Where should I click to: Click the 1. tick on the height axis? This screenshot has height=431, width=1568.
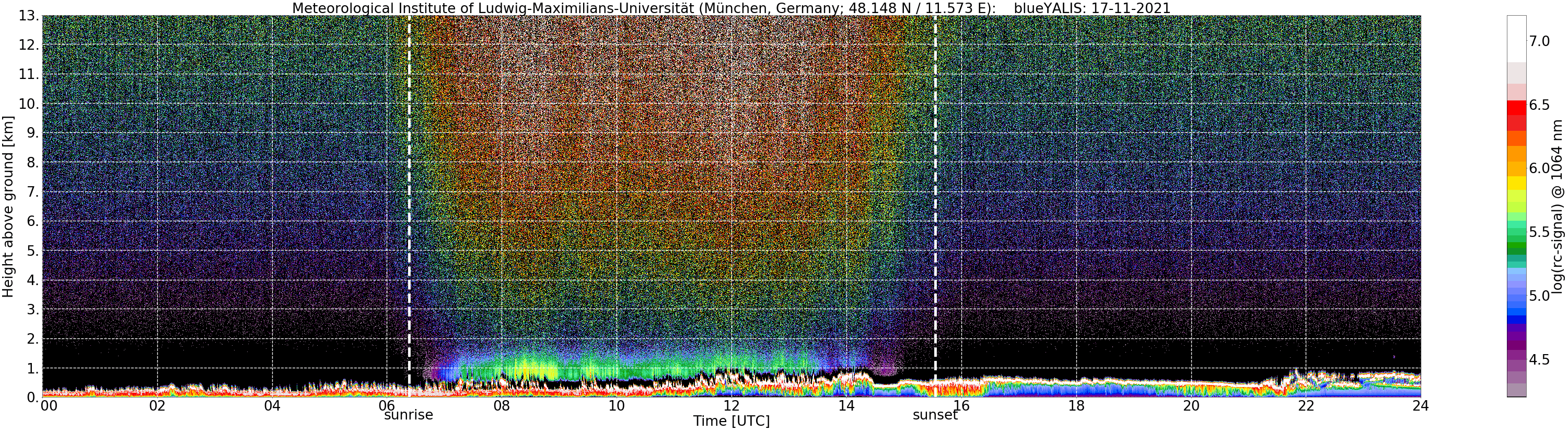click(32, 368)
